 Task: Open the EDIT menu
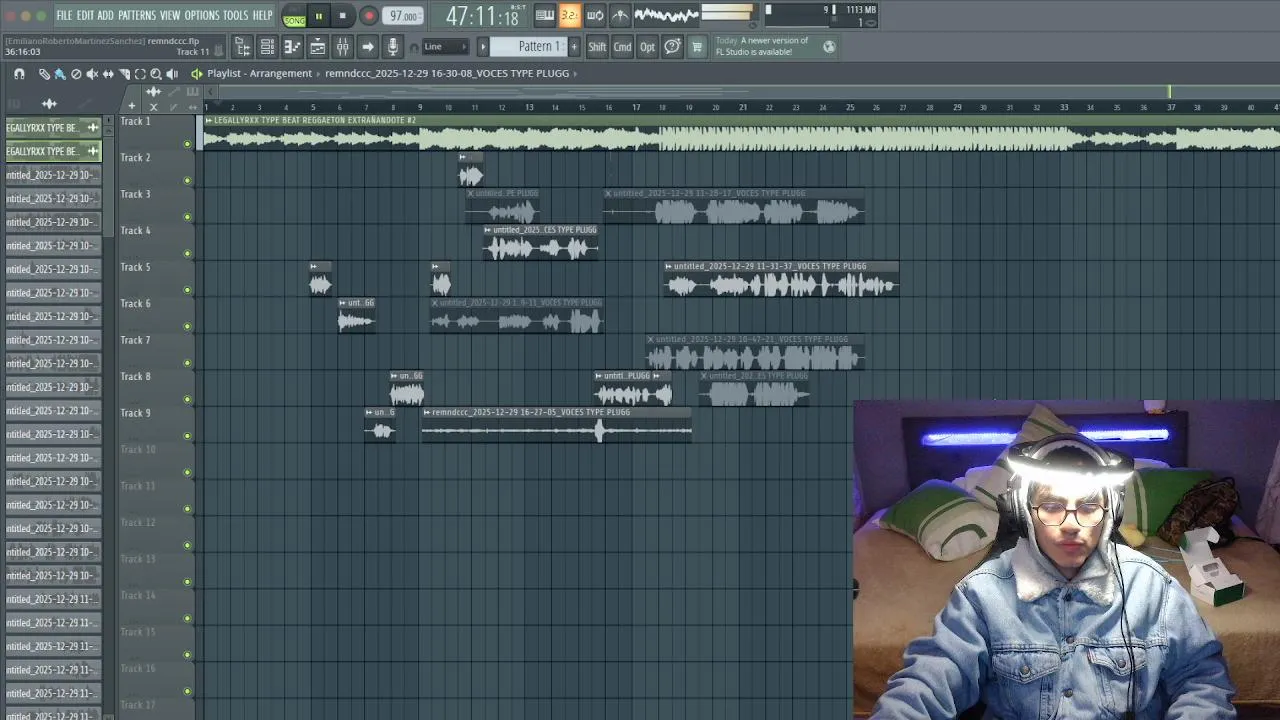[x=85, y=15]
